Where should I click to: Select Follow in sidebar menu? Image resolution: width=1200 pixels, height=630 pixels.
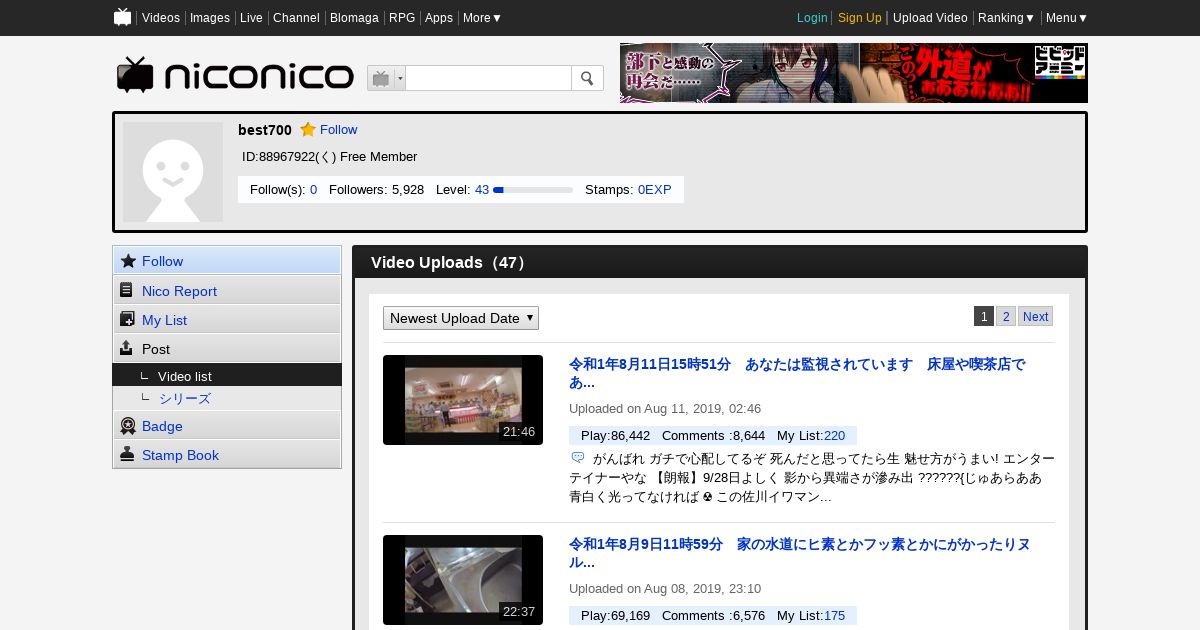[227, 260]
